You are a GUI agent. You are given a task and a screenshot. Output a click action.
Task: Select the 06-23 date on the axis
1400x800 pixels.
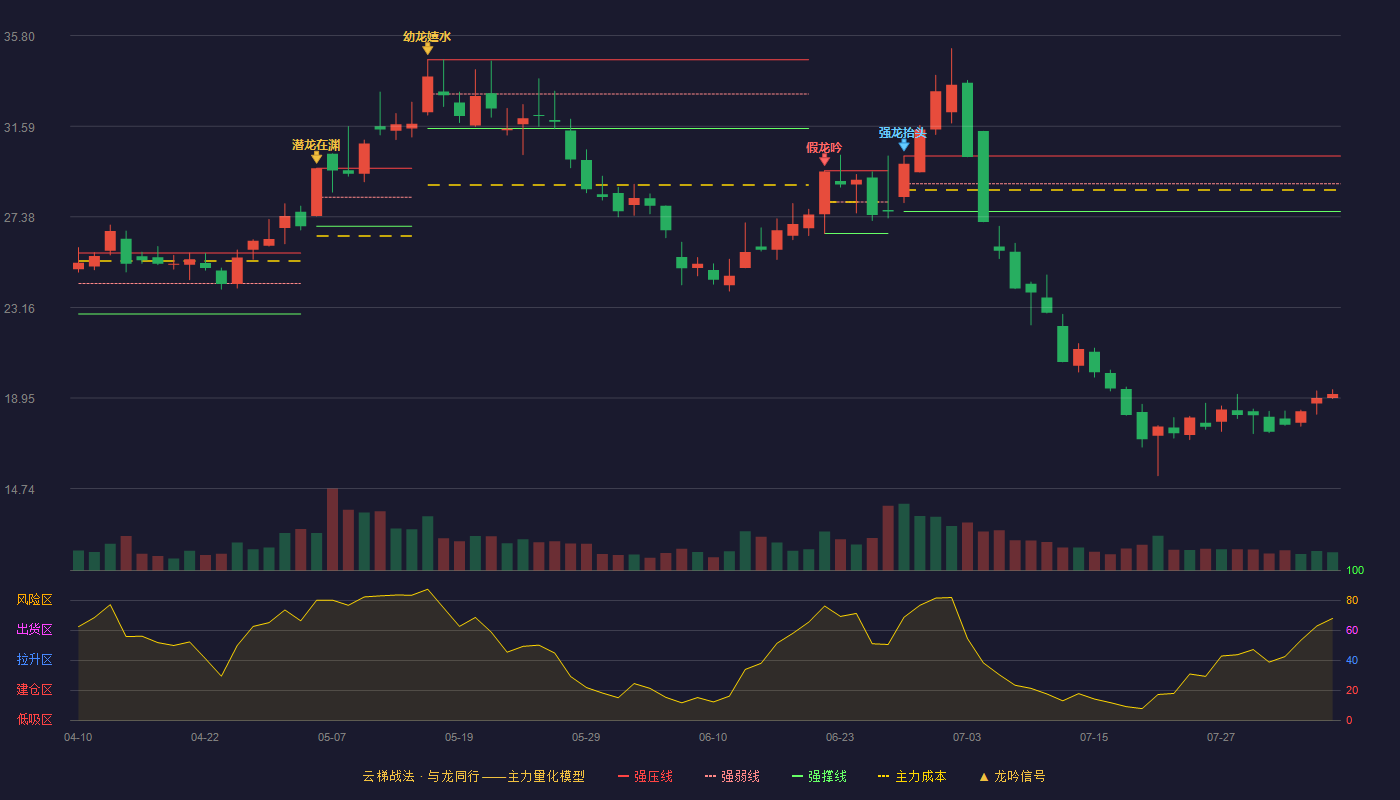pyautogui.click(x=840, y=737)
